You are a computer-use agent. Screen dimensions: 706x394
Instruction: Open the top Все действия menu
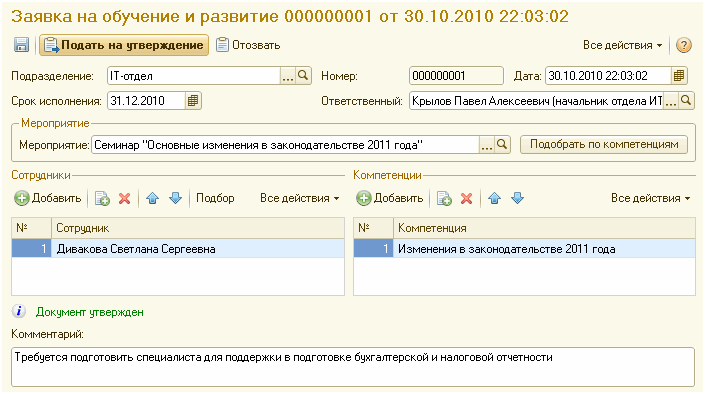622,45
